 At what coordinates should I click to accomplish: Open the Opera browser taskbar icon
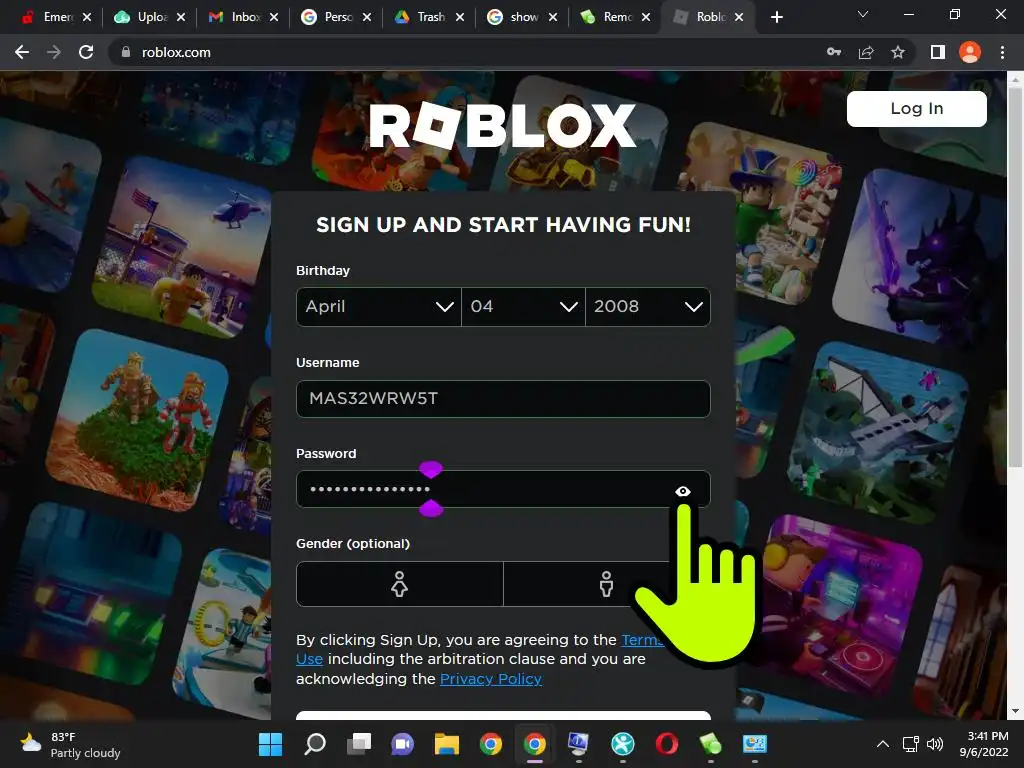click(x=666, y=744)
